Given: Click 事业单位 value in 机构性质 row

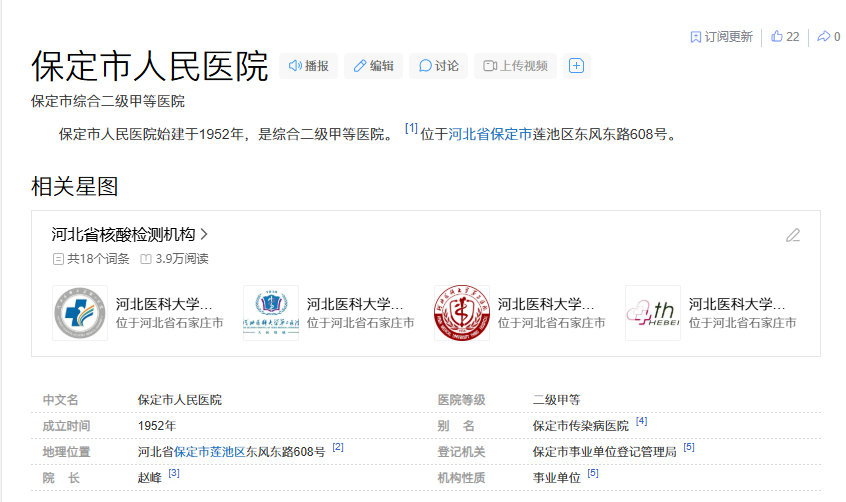Looking at the screenshot, I should [556, 478].
